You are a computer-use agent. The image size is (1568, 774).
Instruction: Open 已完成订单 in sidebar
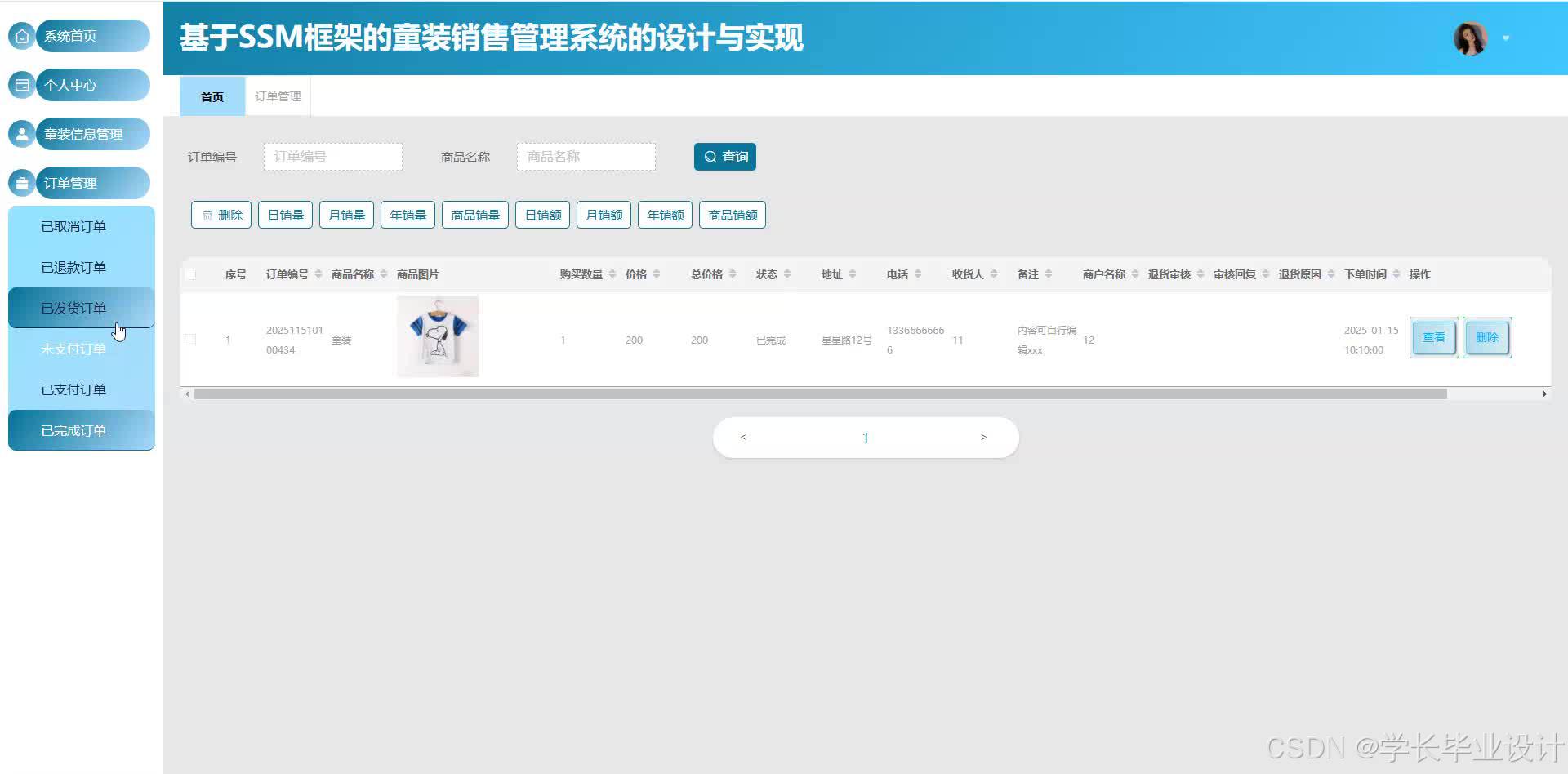pyautogui.click(x=82, y=430)
